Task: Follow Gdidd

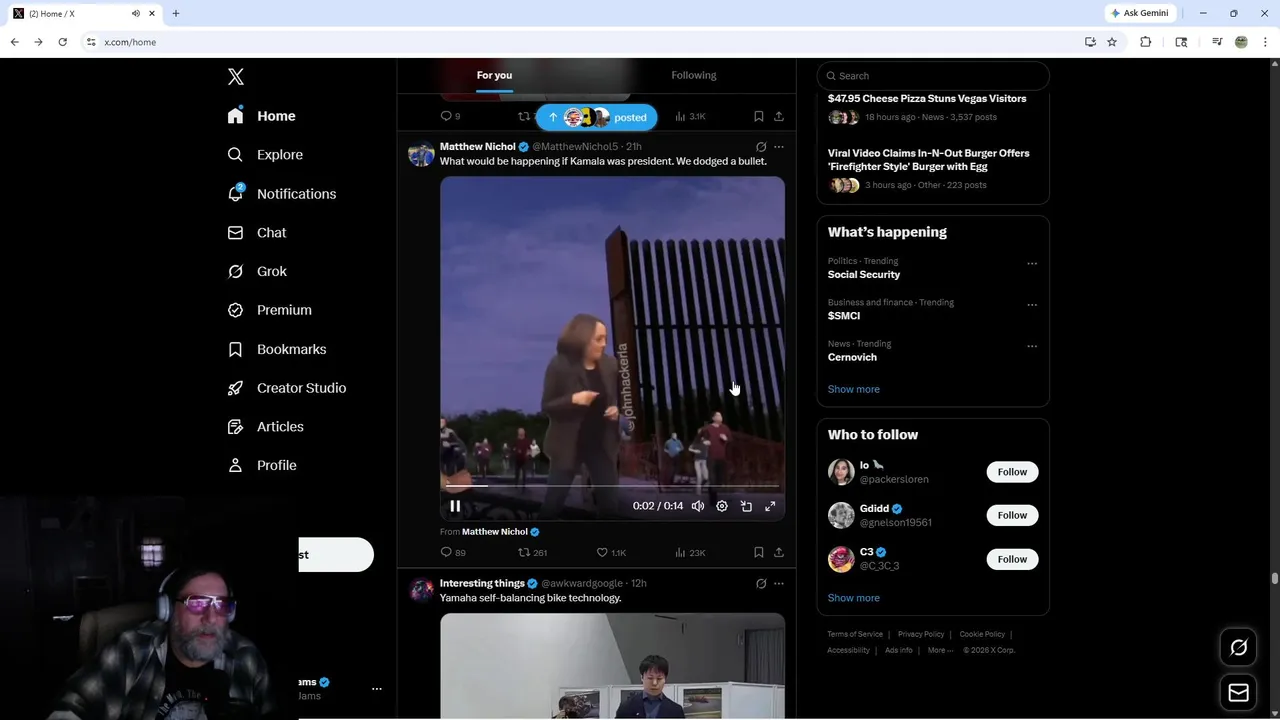Action: 1012,515
